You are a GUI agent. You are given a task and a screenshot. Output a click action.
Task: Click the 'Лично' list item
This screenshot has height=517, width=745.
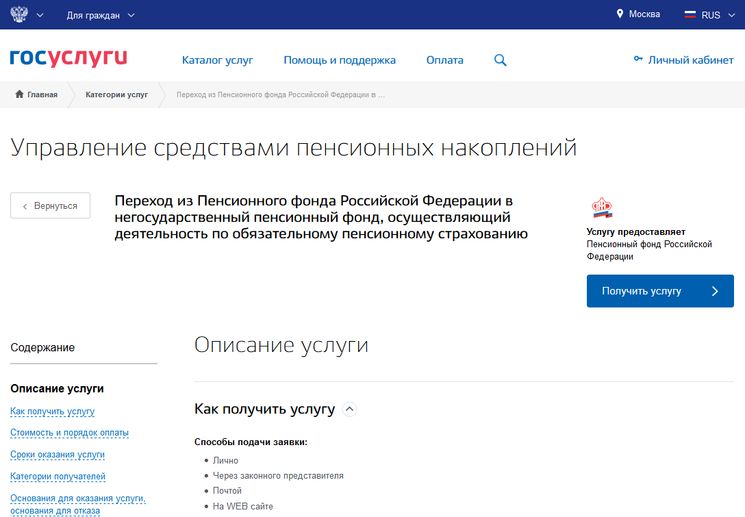pos(225,460)
